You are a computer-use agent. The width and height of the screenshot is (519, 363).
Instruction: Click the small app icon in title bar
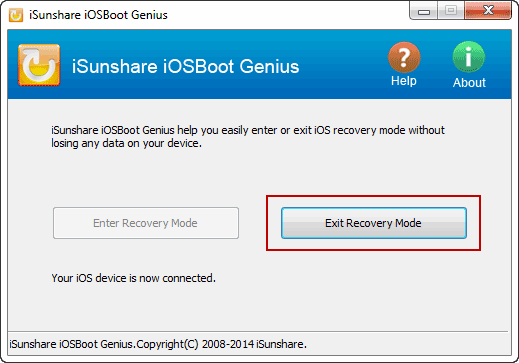16,15
